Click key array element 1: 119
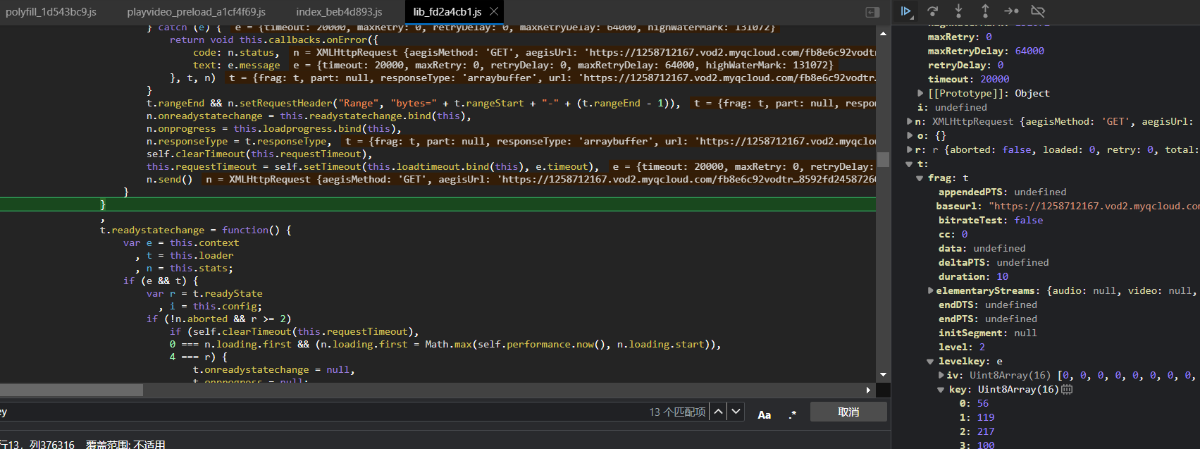The image size is (1200, 449). click(x=977, y=417)
